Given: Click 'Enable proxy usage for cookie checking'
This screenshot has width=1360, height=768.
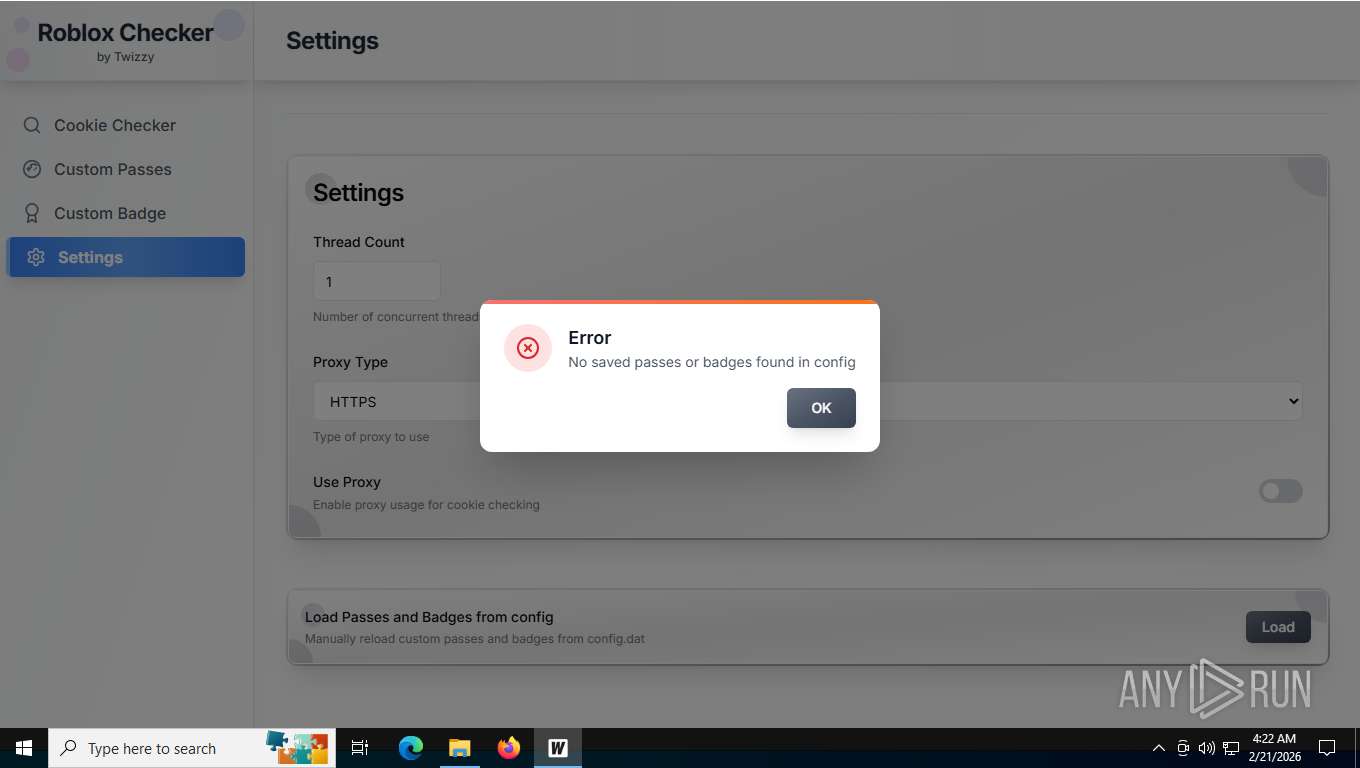Looking at the screenshot, I should coord(426,505).
